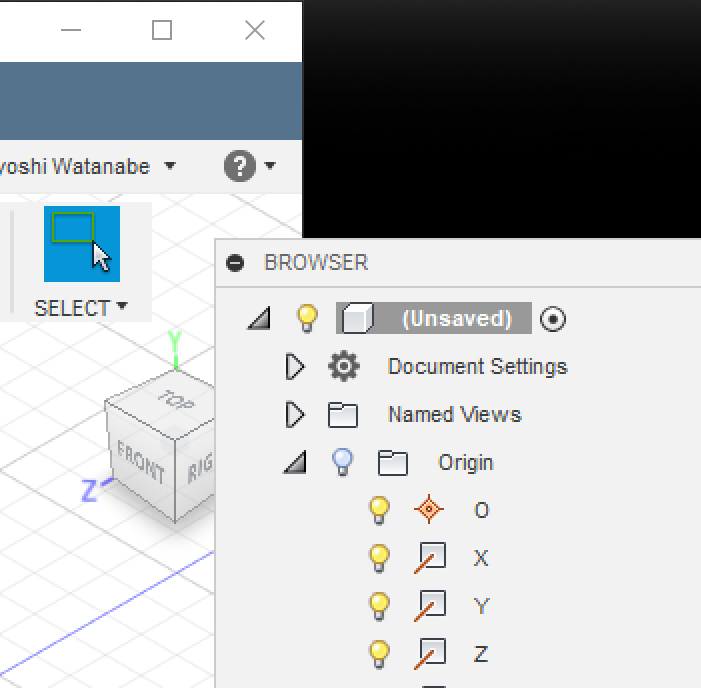Click the Origin folder icon

click(x=393, y=463)
